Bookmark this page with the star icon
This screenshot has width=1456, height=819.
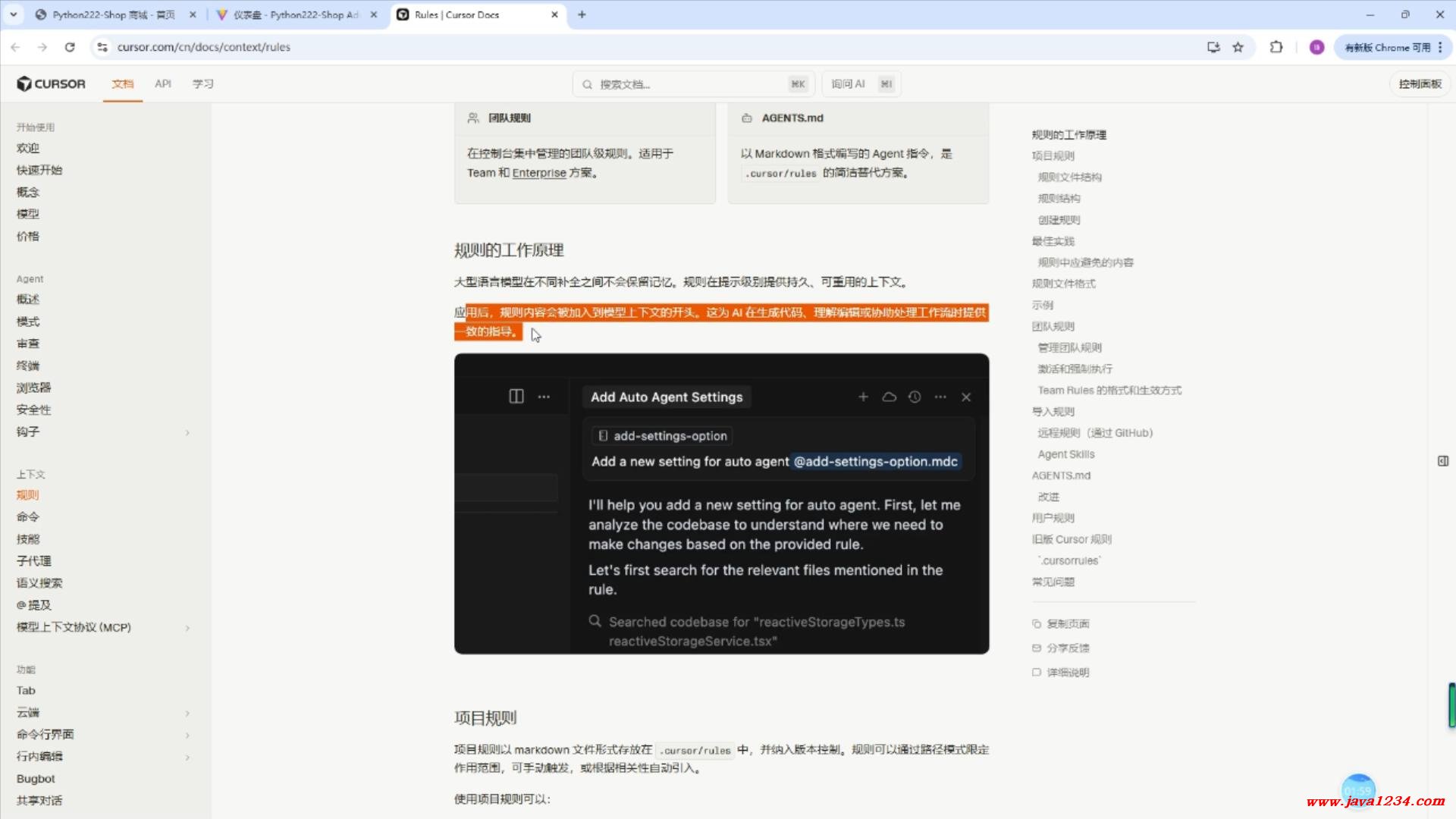(x=1238, y=47)
